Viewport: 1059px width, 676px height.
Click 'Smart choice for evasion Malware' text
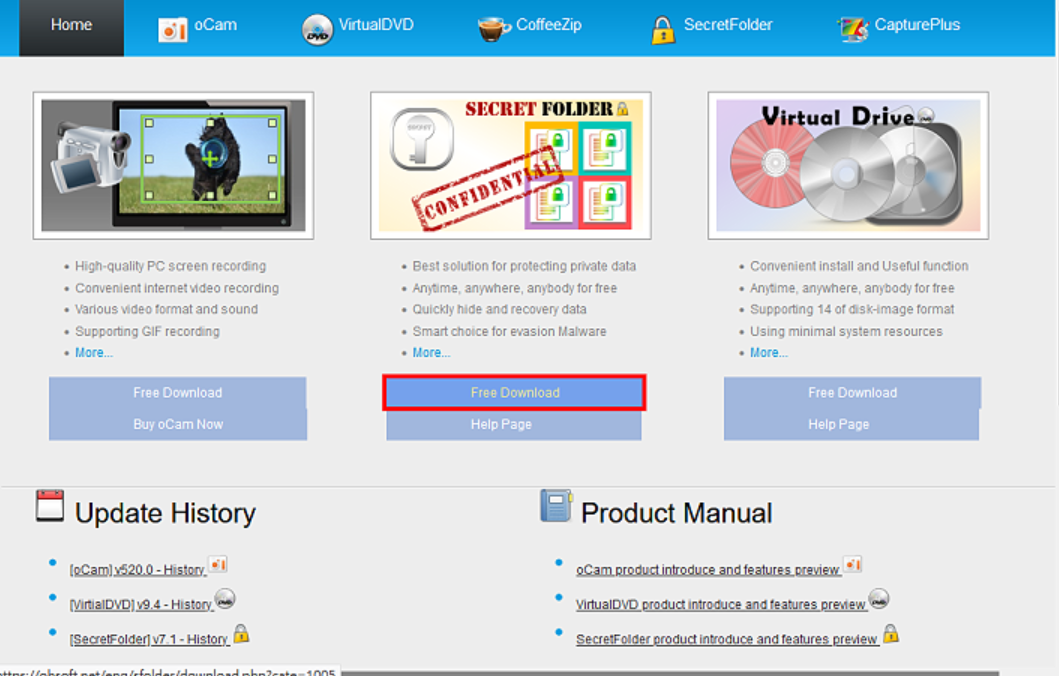click(509, 332)
